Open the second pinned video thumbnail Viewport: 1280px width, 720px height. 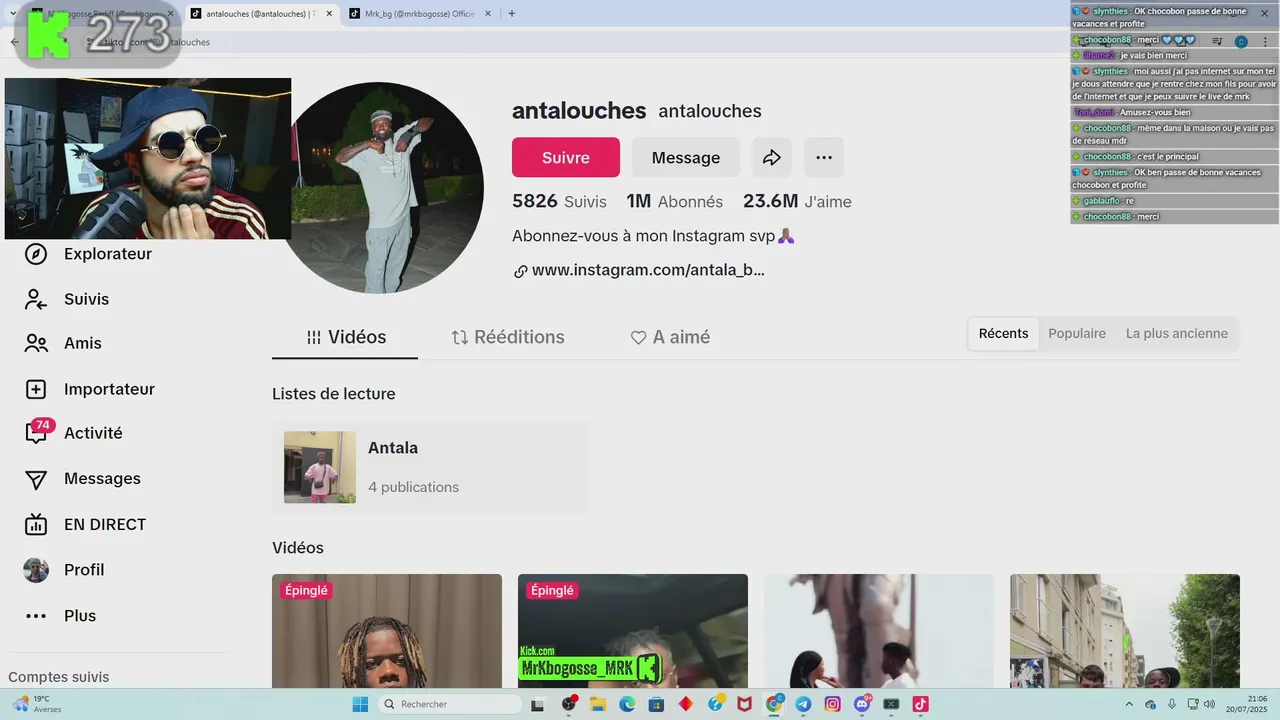coord(633,631)
